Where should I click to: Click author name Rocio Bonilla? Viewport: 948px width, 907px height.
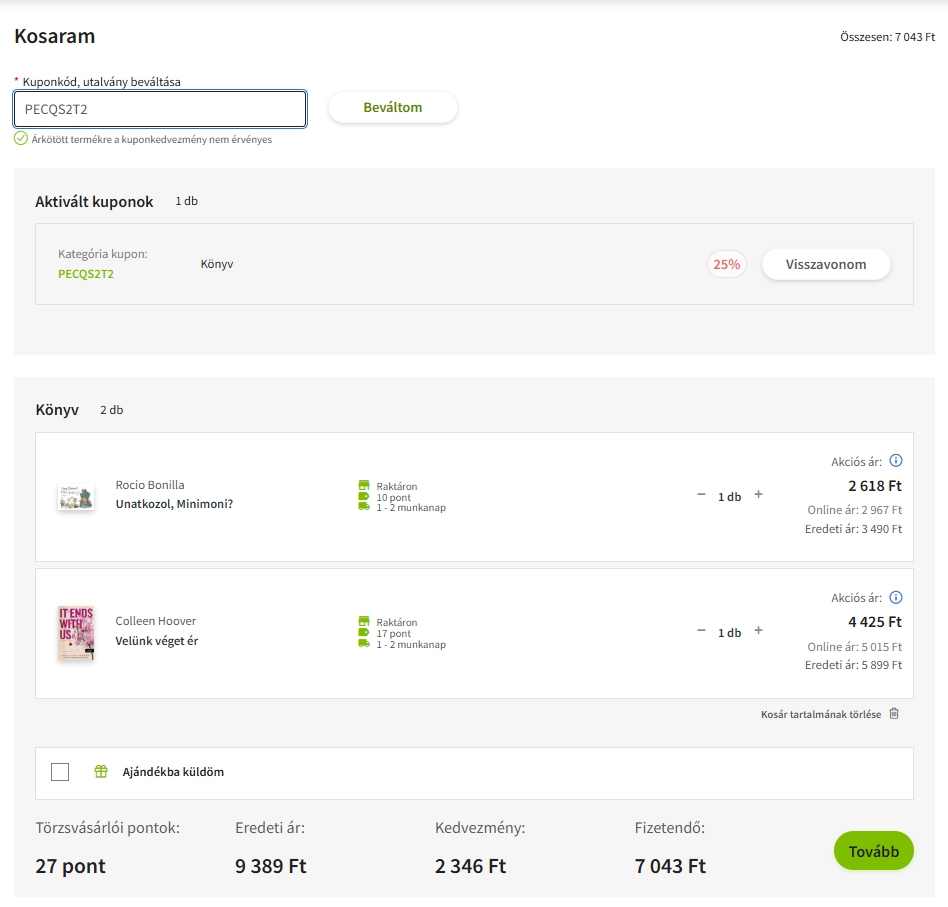pyautogui.click(x=150, y=485)
